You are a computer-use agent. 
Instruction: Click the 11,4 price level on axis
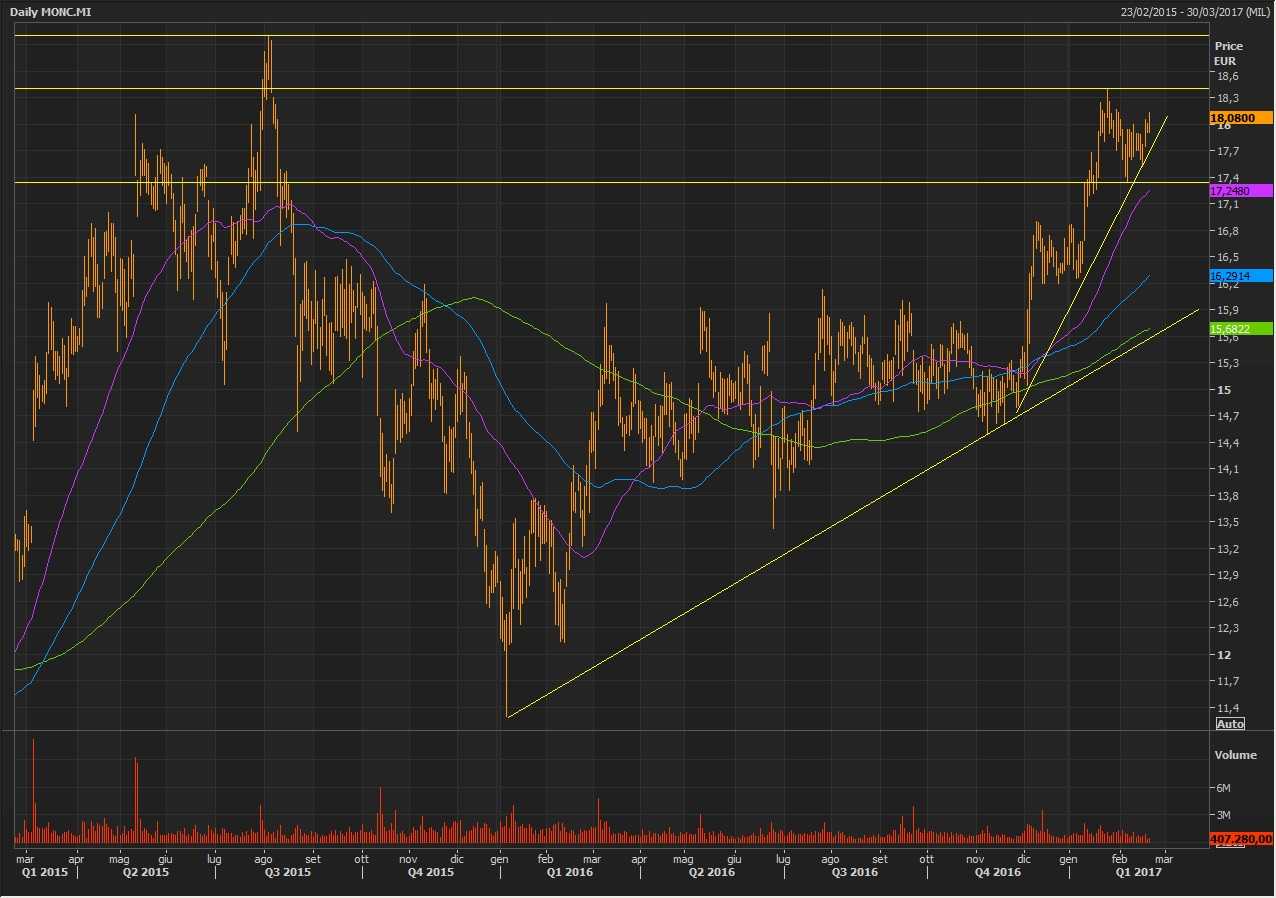point(1228,708)
